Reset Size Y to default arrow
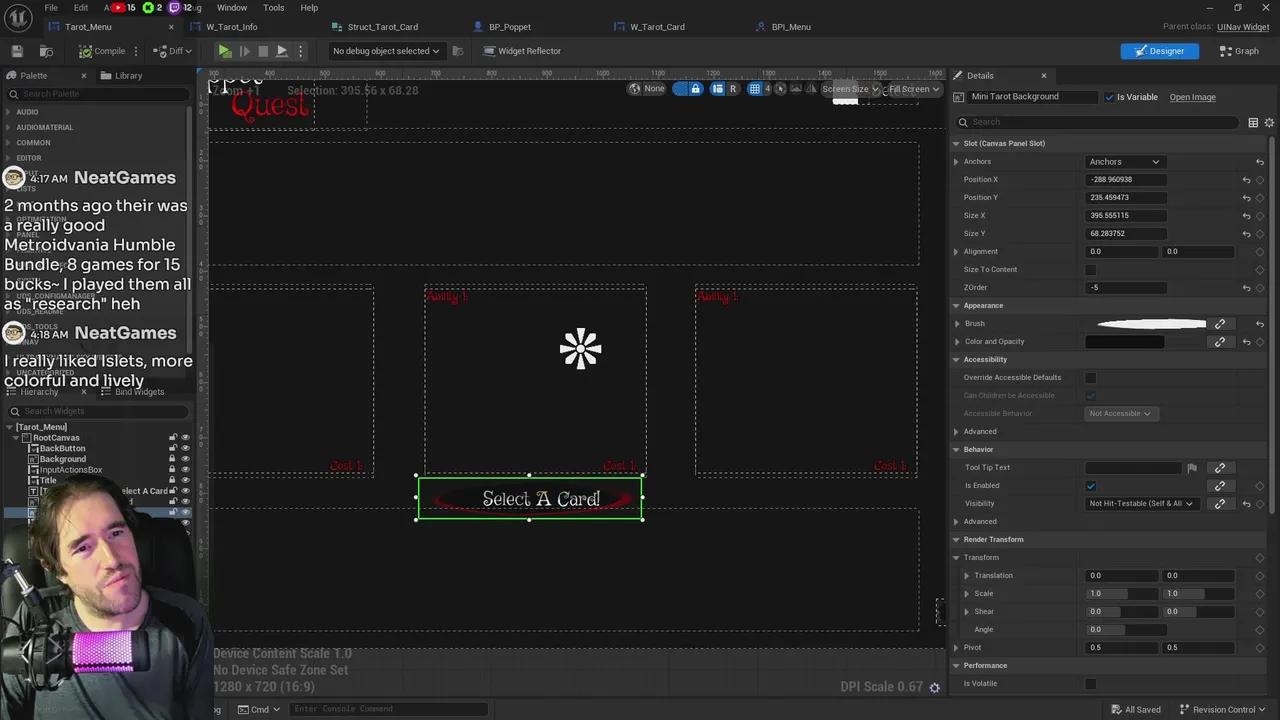Screen dimensions: 1280x720 click(x=1246, y=234)
